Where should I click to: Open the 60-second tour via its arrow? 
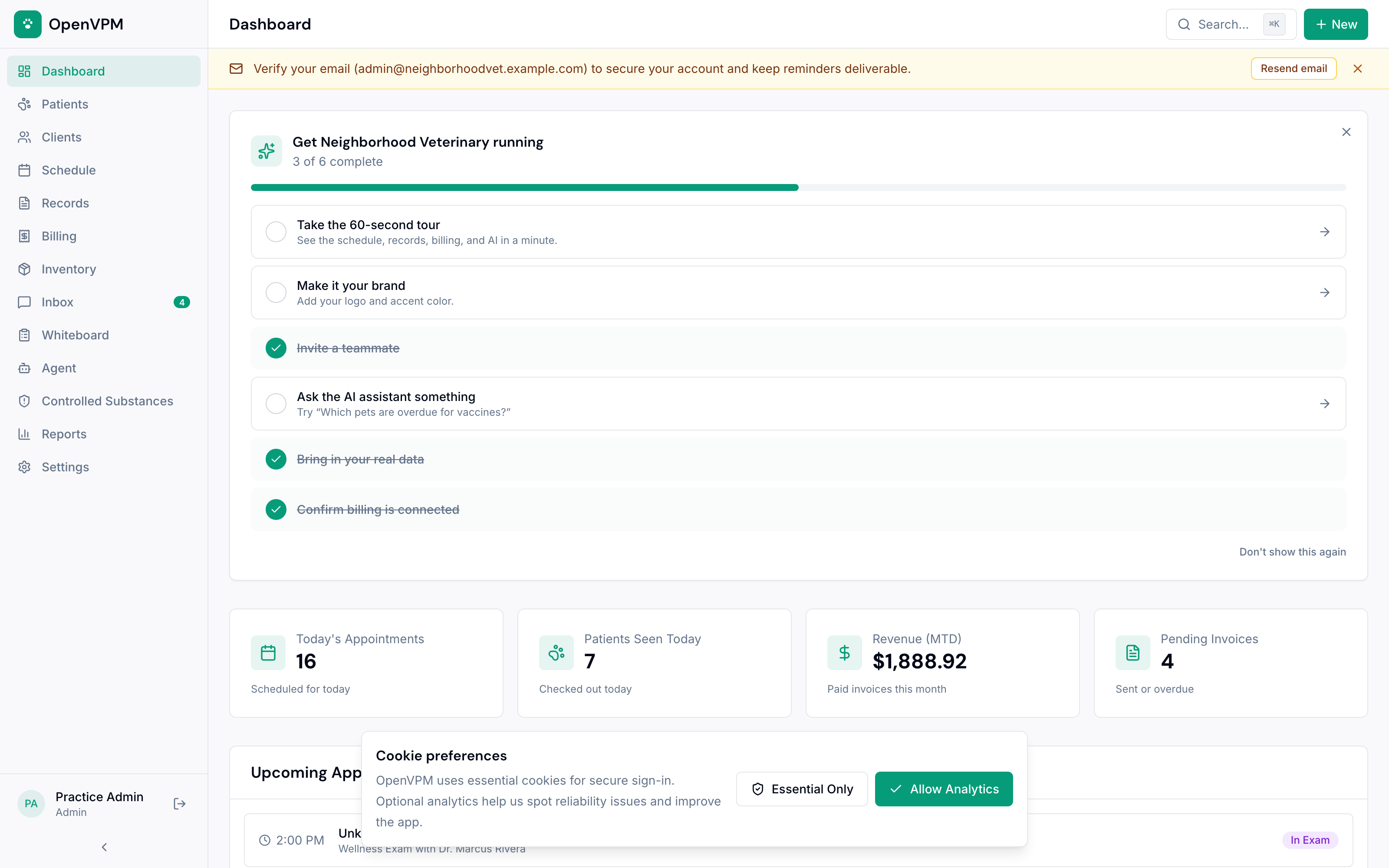[1325, 232]
